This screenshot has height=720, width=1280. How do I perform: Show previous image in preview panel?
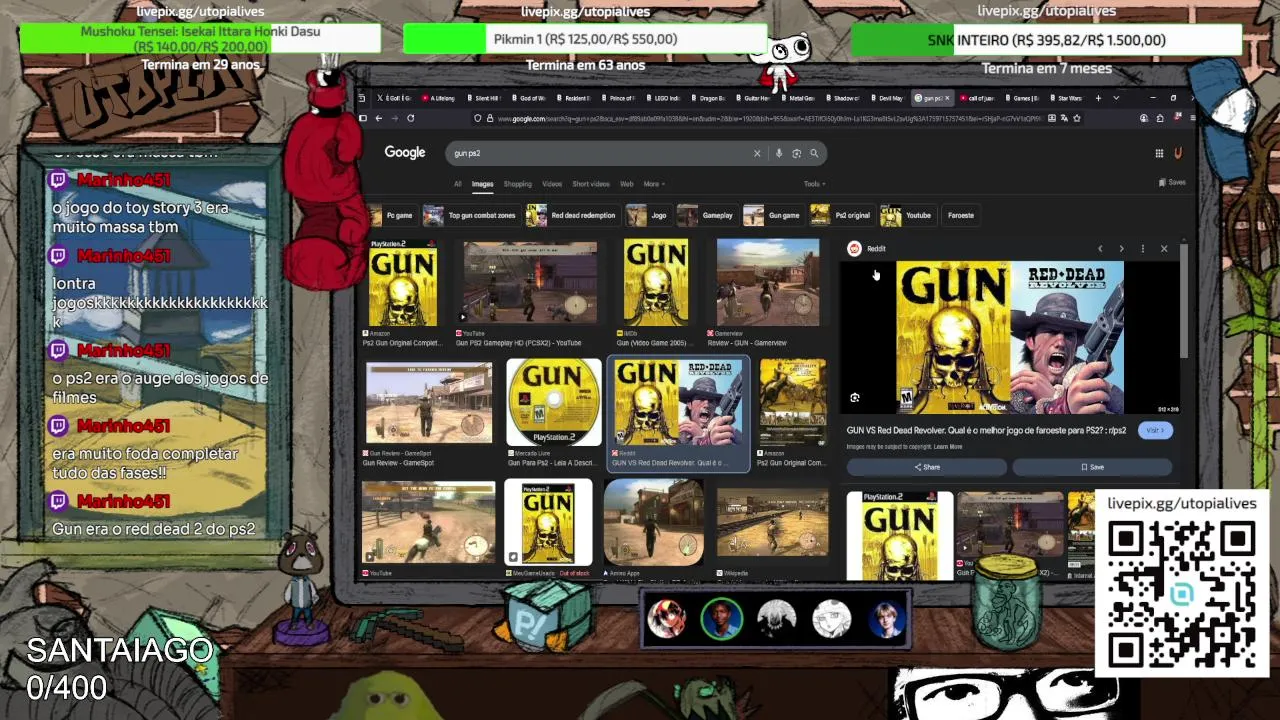point(1100,249)
